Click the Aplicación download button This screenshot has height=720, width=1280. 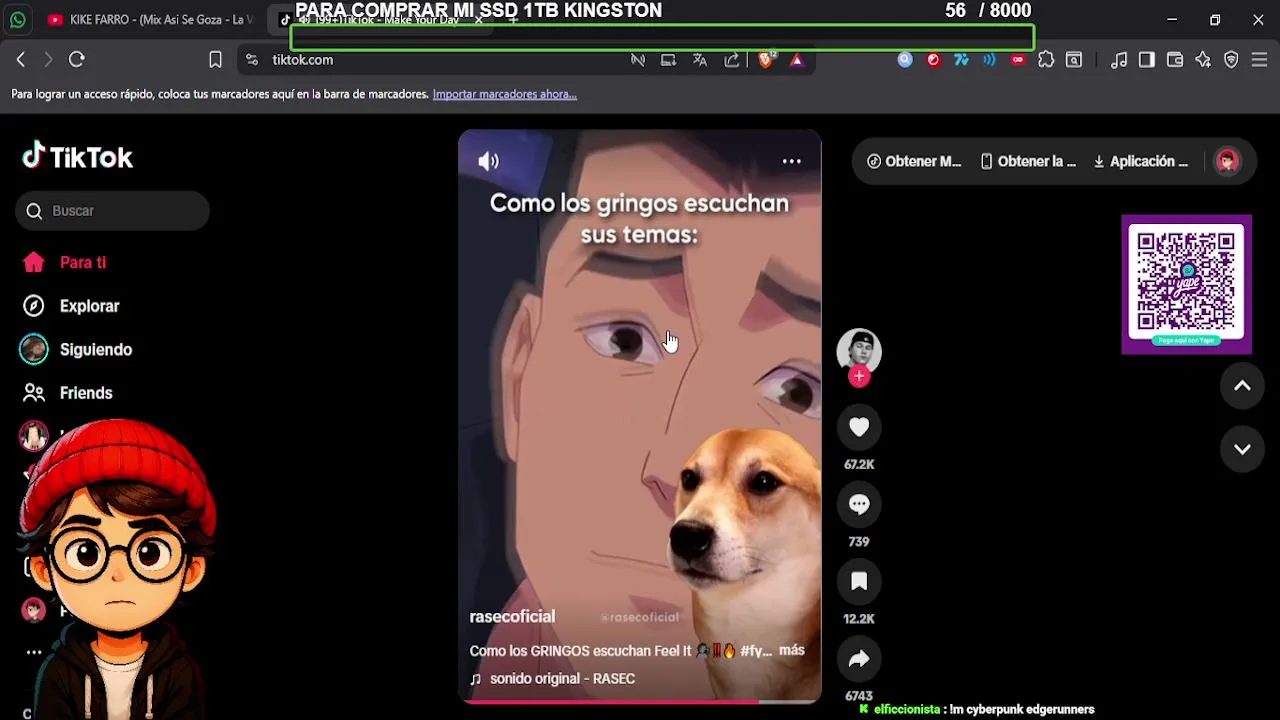tap(1141, 161)
